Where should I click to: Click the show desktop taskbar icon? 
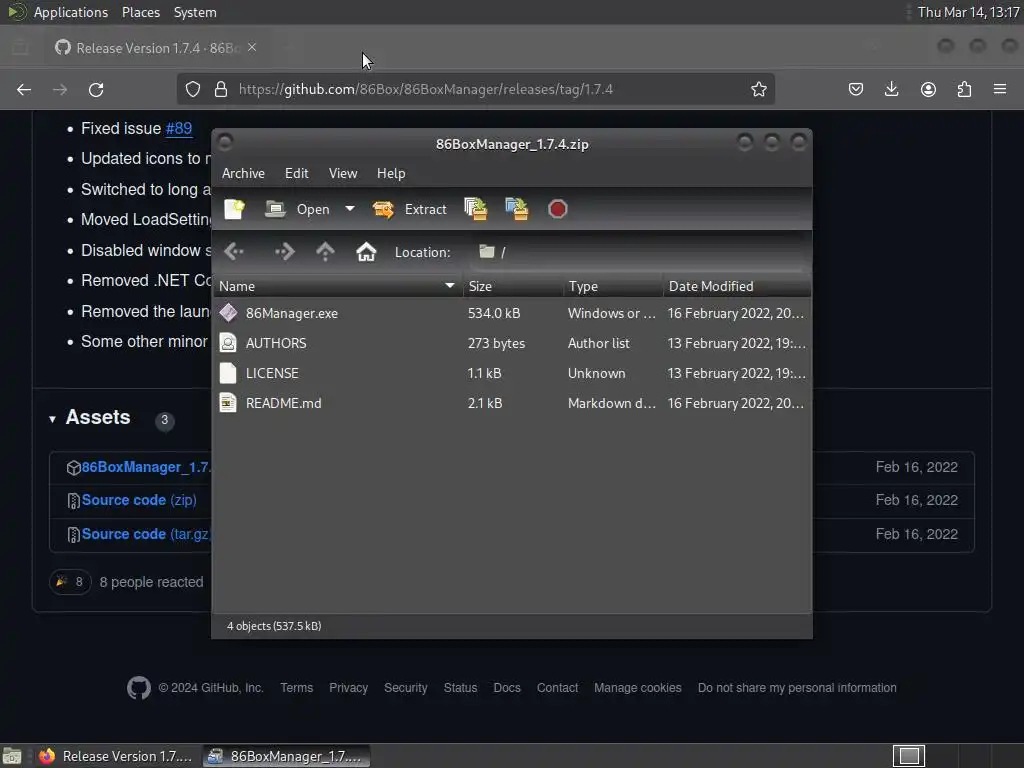tap(12, 756)
